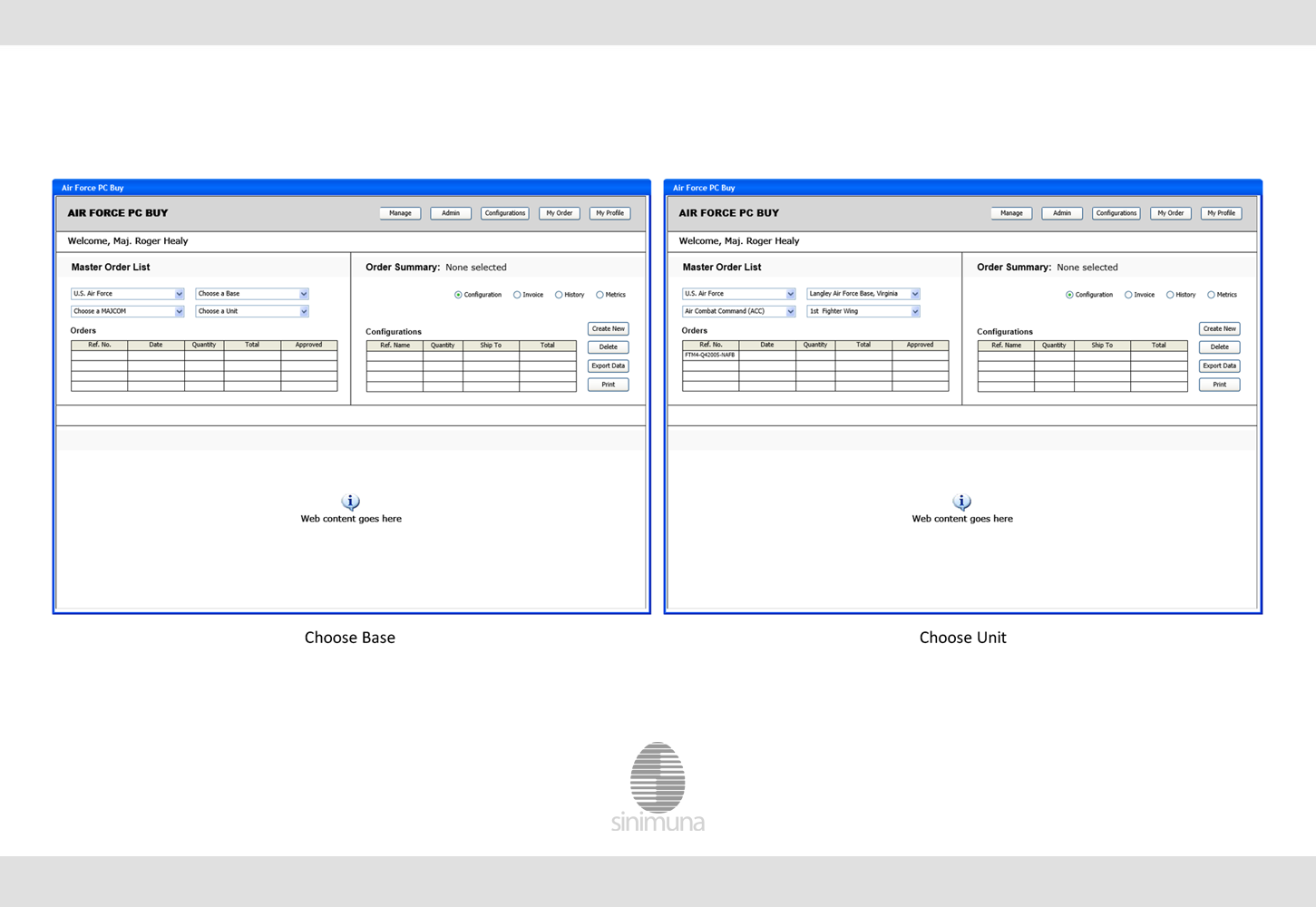Click info icon in Choose Unit window

[962, 502]
